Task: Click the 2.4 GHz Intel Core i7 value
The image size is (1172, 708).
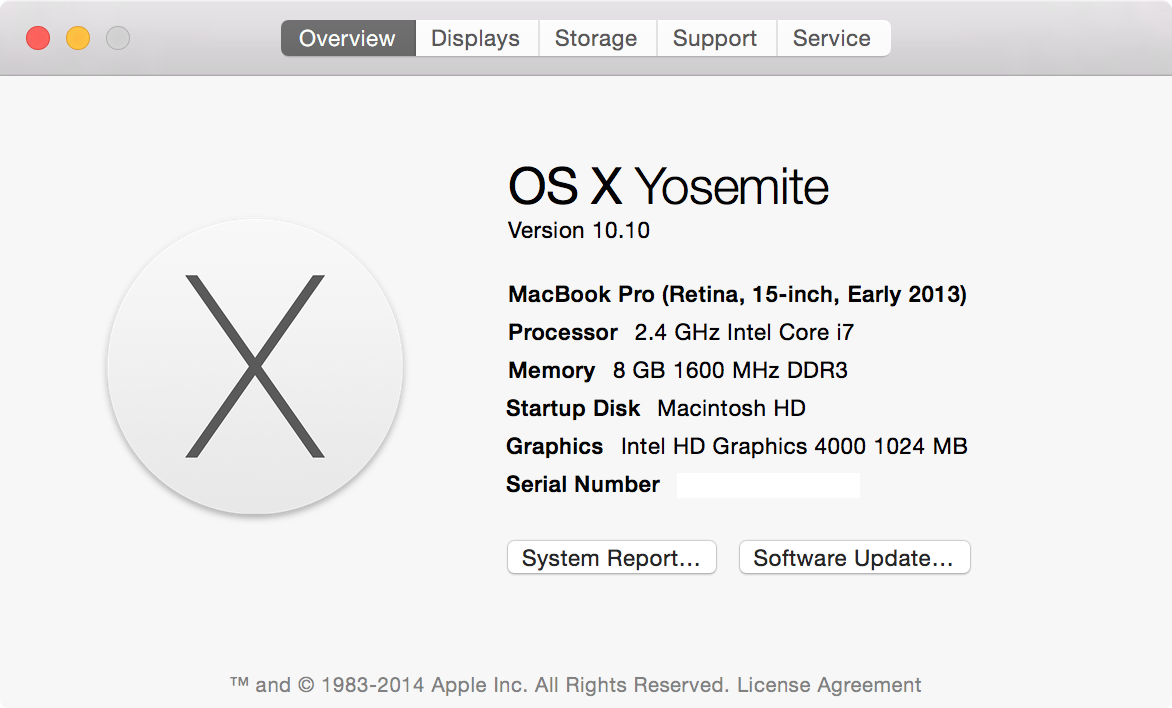Action: 744,332
